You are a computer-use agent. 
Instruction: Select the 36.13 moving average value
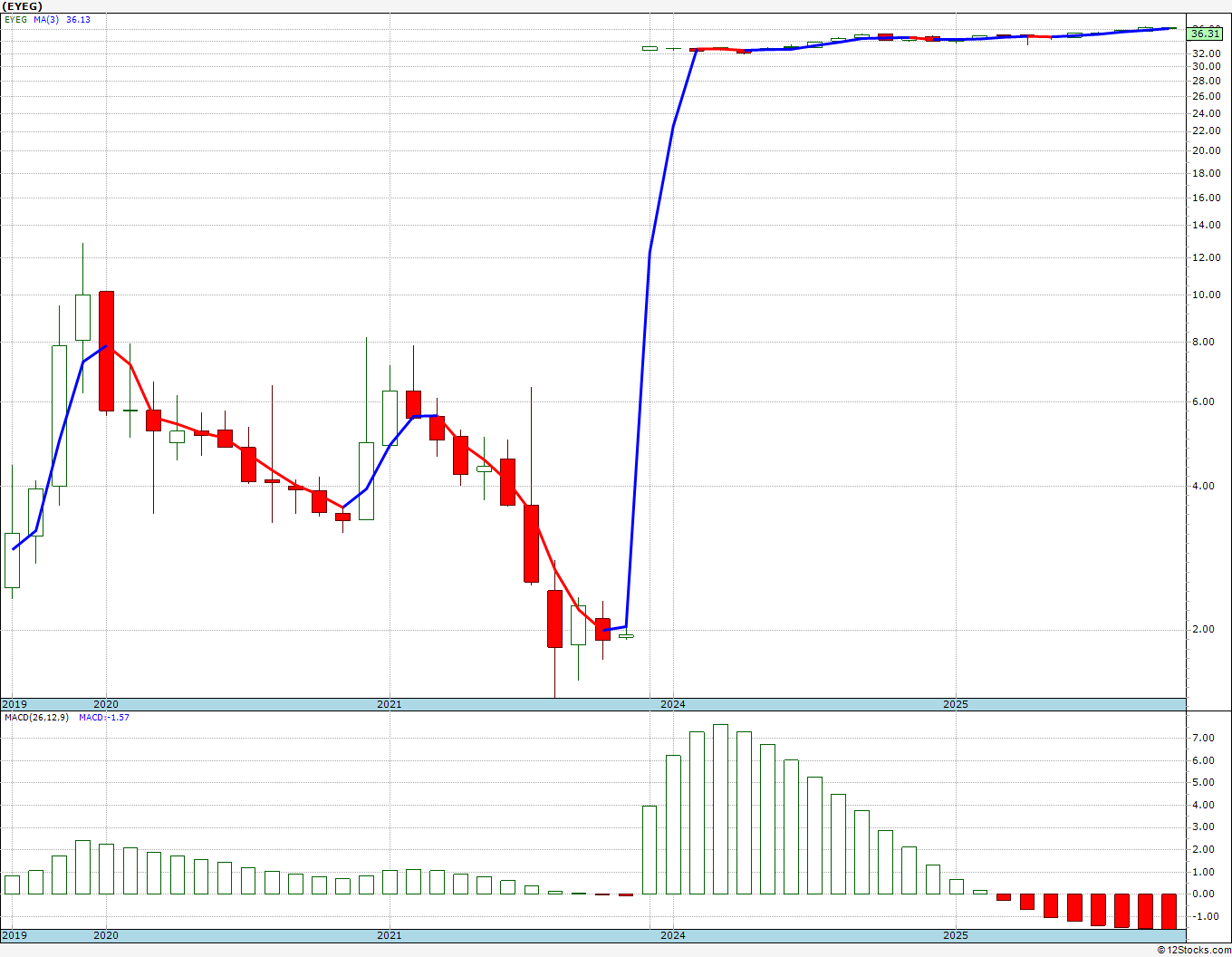coord(78,19)
